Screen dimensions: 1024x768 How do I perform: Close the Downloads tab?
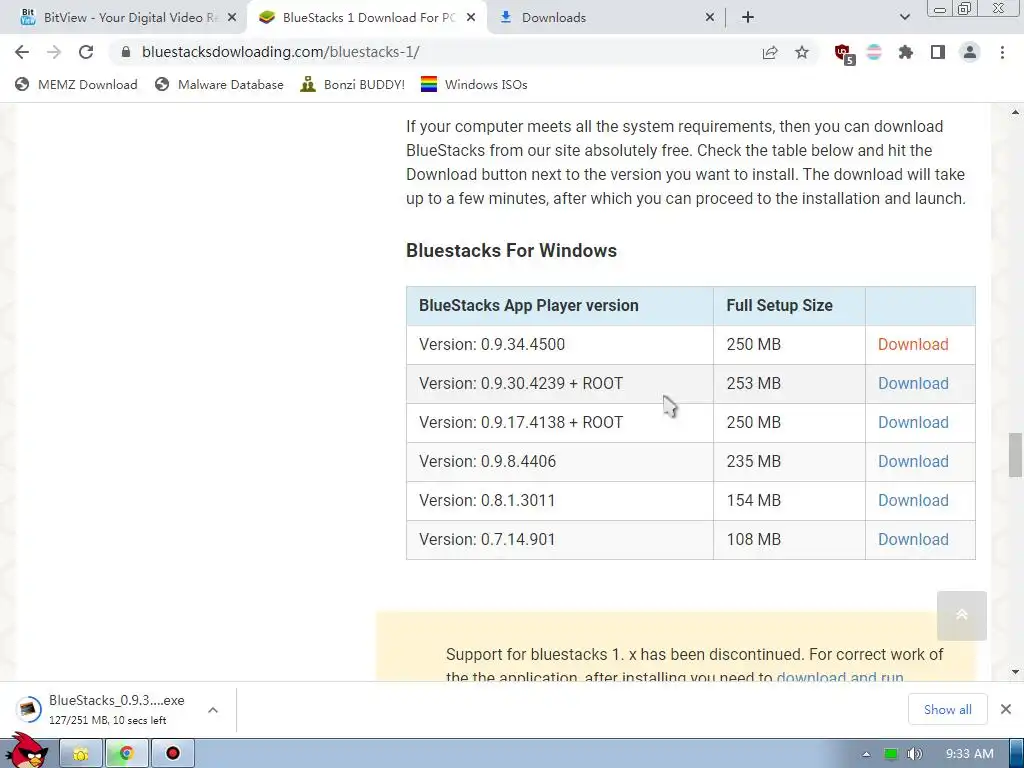click(x=710, y=18)
